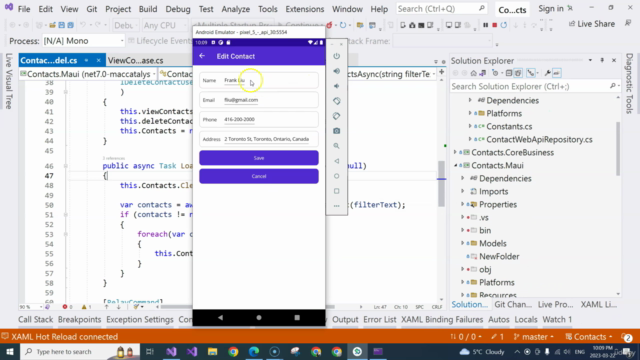Click the Windows Start button
Viewport: 640px width, 360px height.
click(9, 351)
